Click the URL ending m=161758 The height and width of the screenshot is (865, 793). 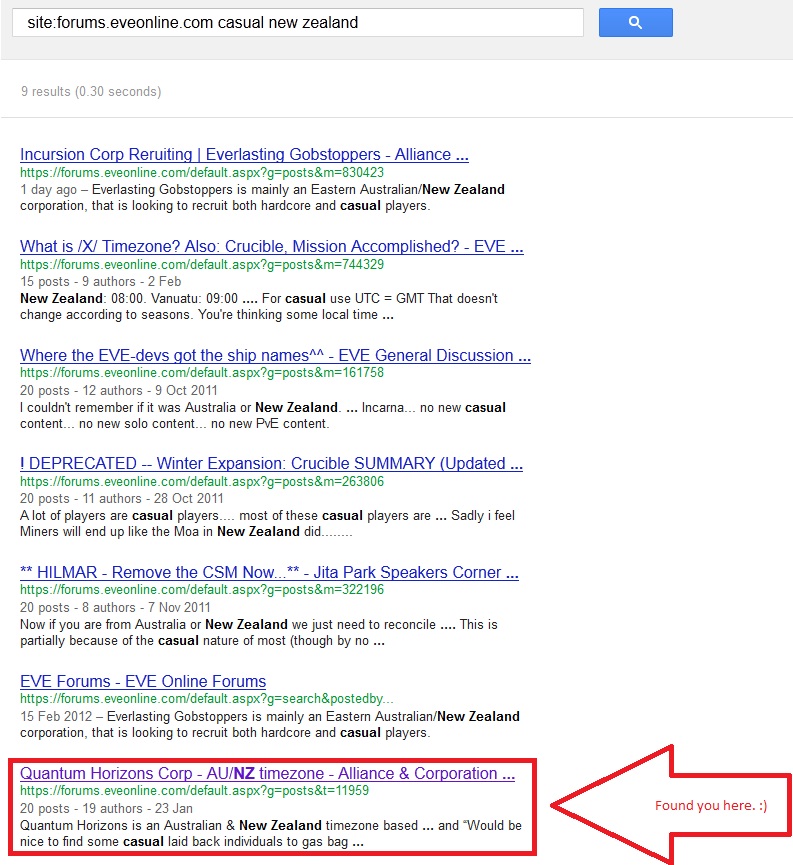pyautogui.click(x=202, y=373)
